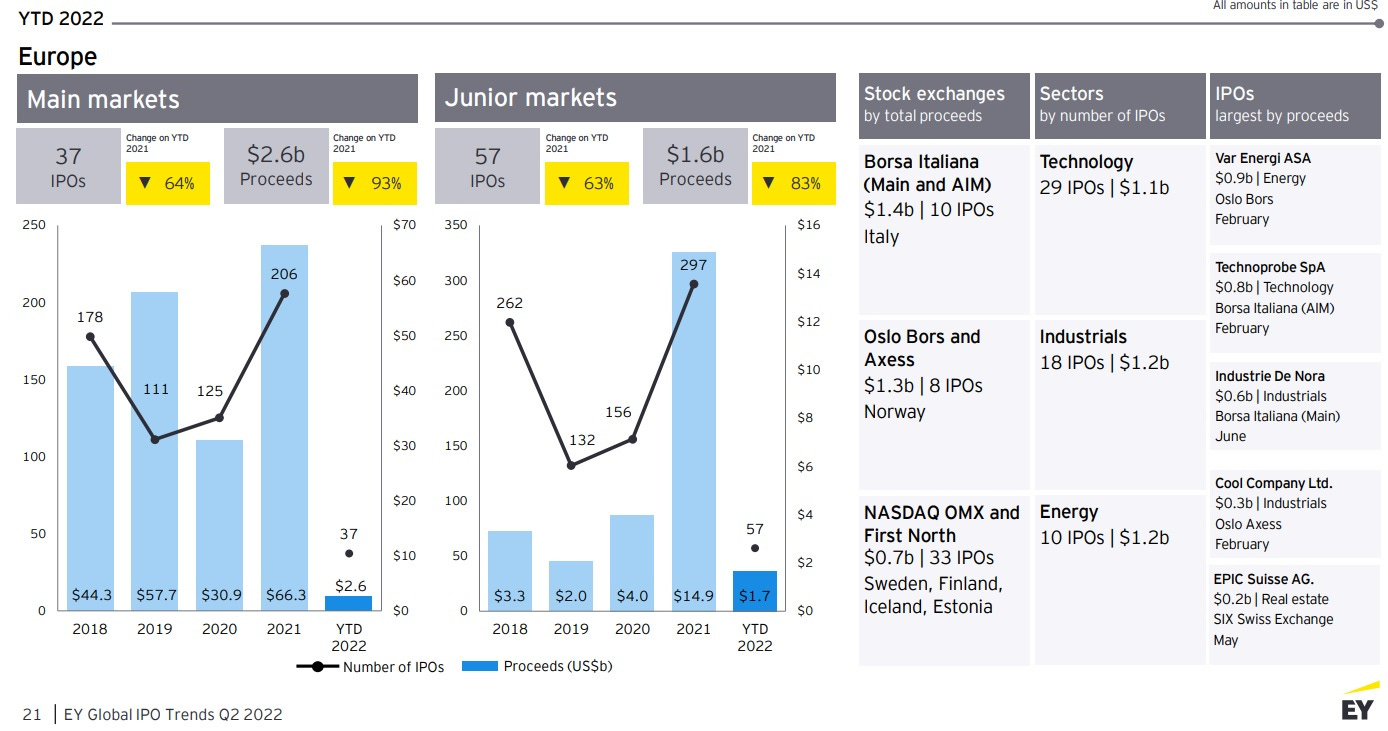Click the Cool Company Ltd. entry
This screenshot has height=731, width=1388.
1295,514
